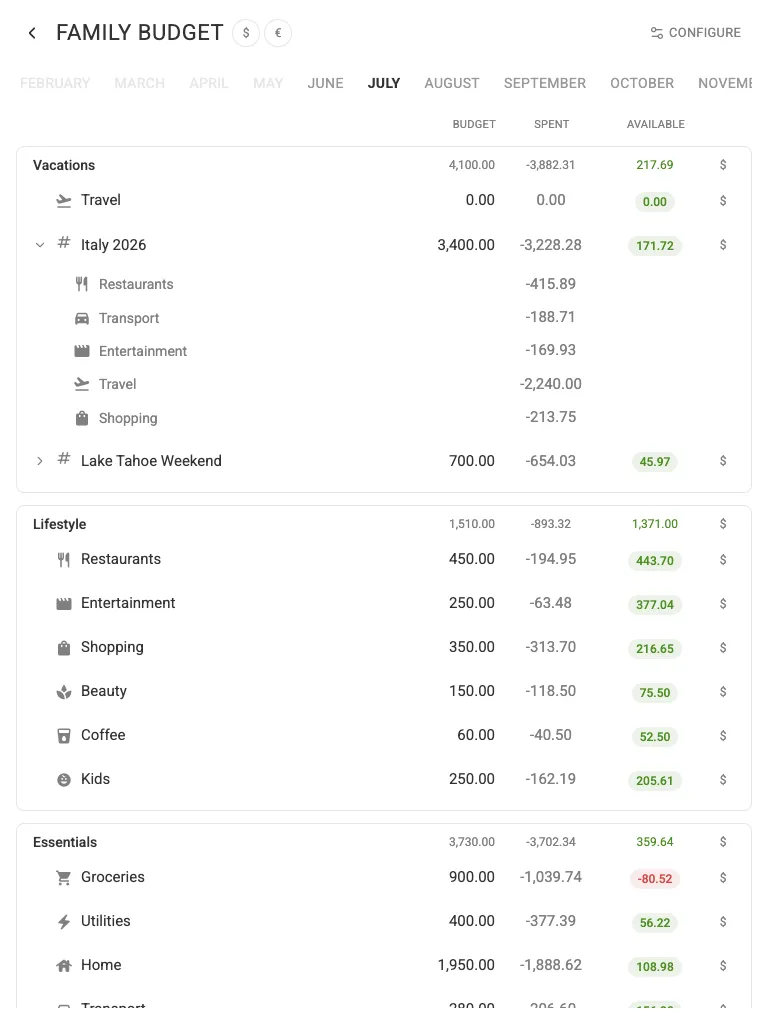Switch currency to euro toggle
Image resolution: width=768 pixels, height=1024 pixels.
coord(278,33)
